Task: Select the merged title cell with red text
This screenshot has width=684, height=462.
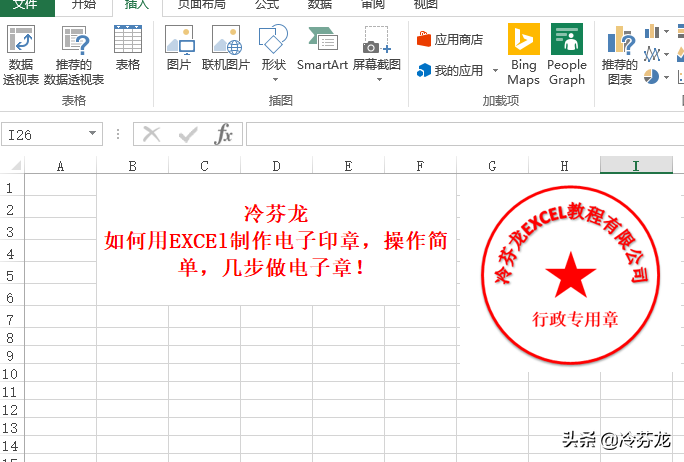Action: (x=276, y=240)
